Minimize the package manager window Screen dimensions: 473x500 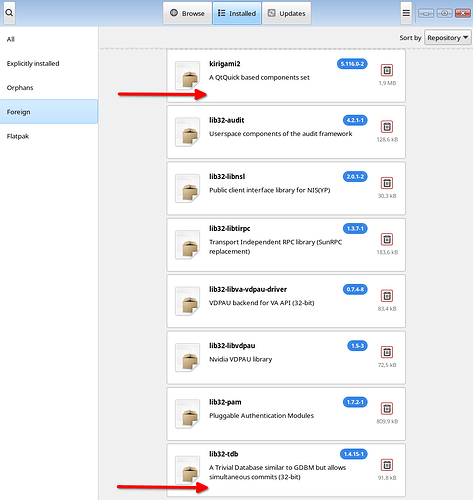coord(426,13)
